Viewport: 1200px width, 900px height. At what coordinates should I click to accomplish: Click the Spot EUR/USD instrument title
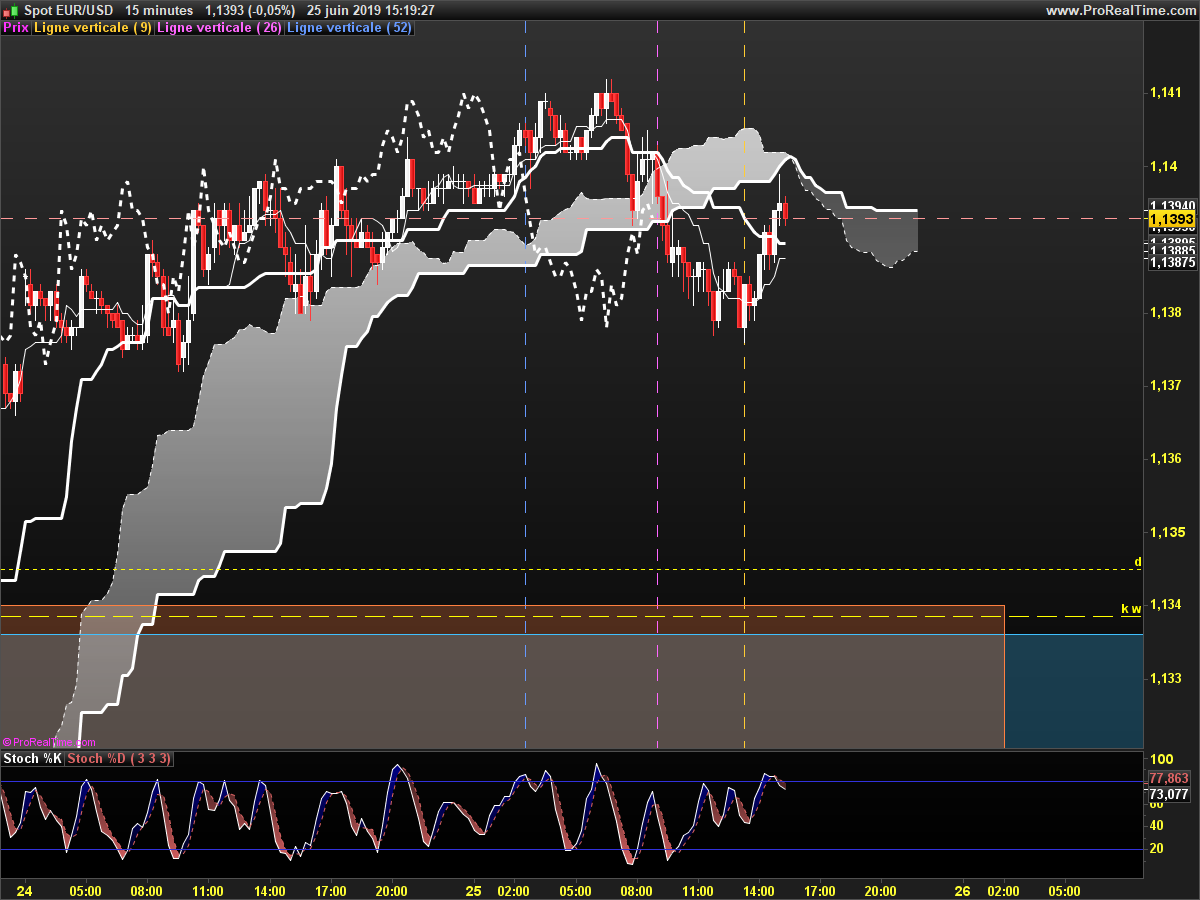(x=68, y=10)
